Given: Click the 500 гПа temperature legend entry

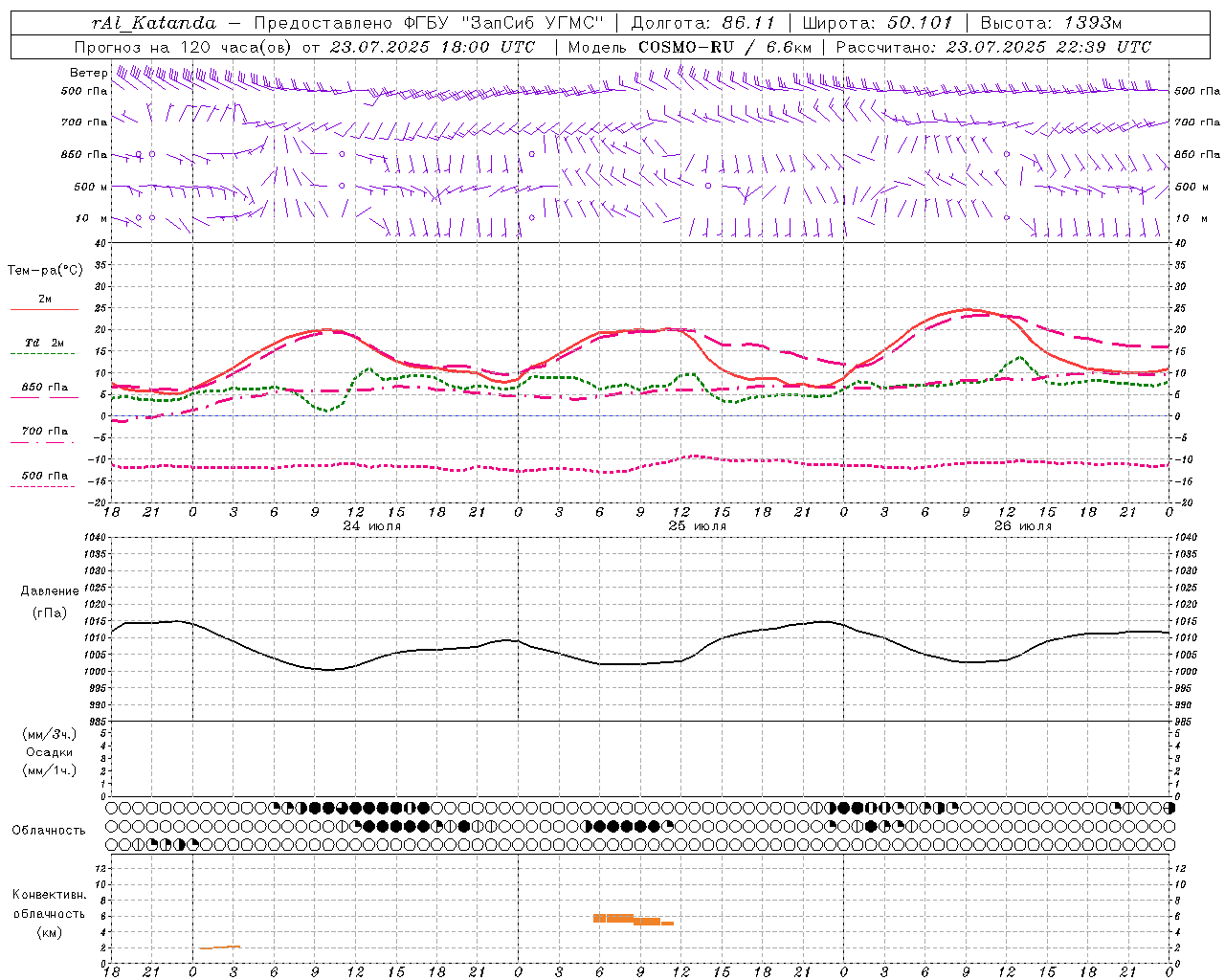Looking at the screenshot, I should pyautogui.click(x=44, y=476).
